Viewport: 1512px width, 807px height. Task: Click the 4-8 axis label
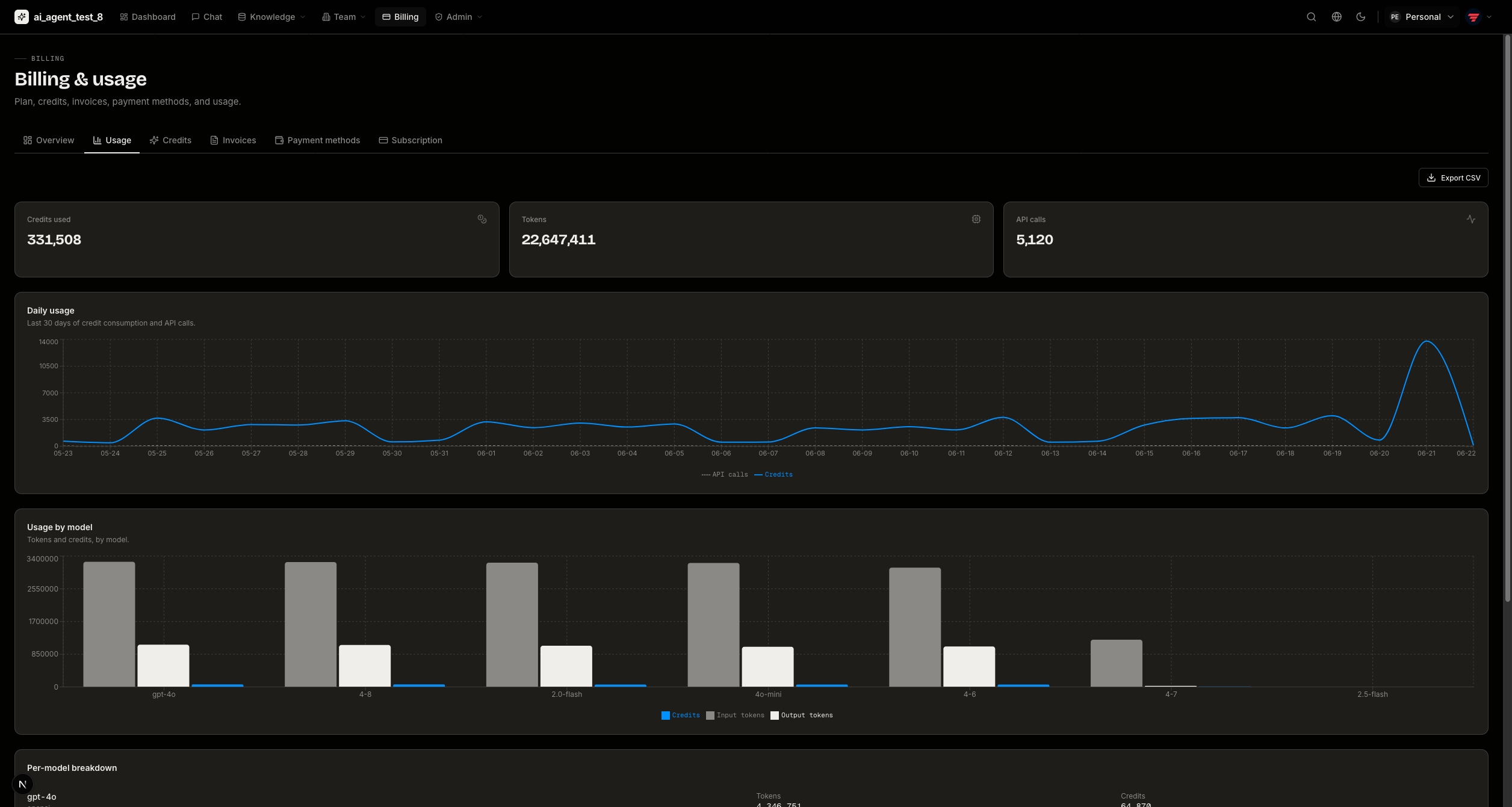click(365, 694)
